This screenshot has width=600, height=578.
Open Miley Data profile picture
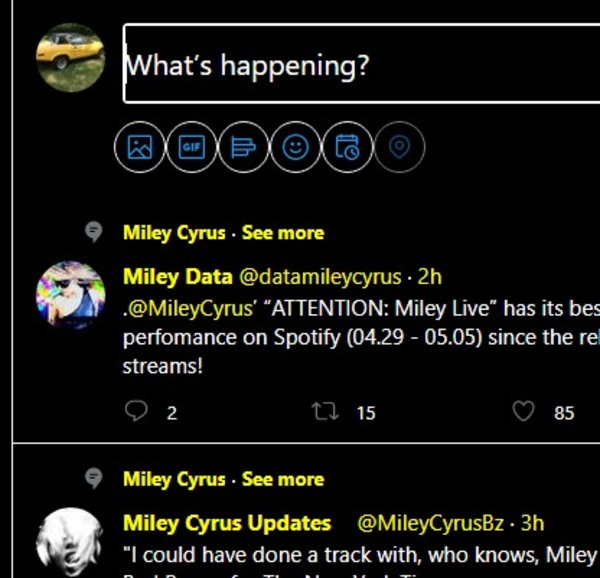[x=70, y=296]
